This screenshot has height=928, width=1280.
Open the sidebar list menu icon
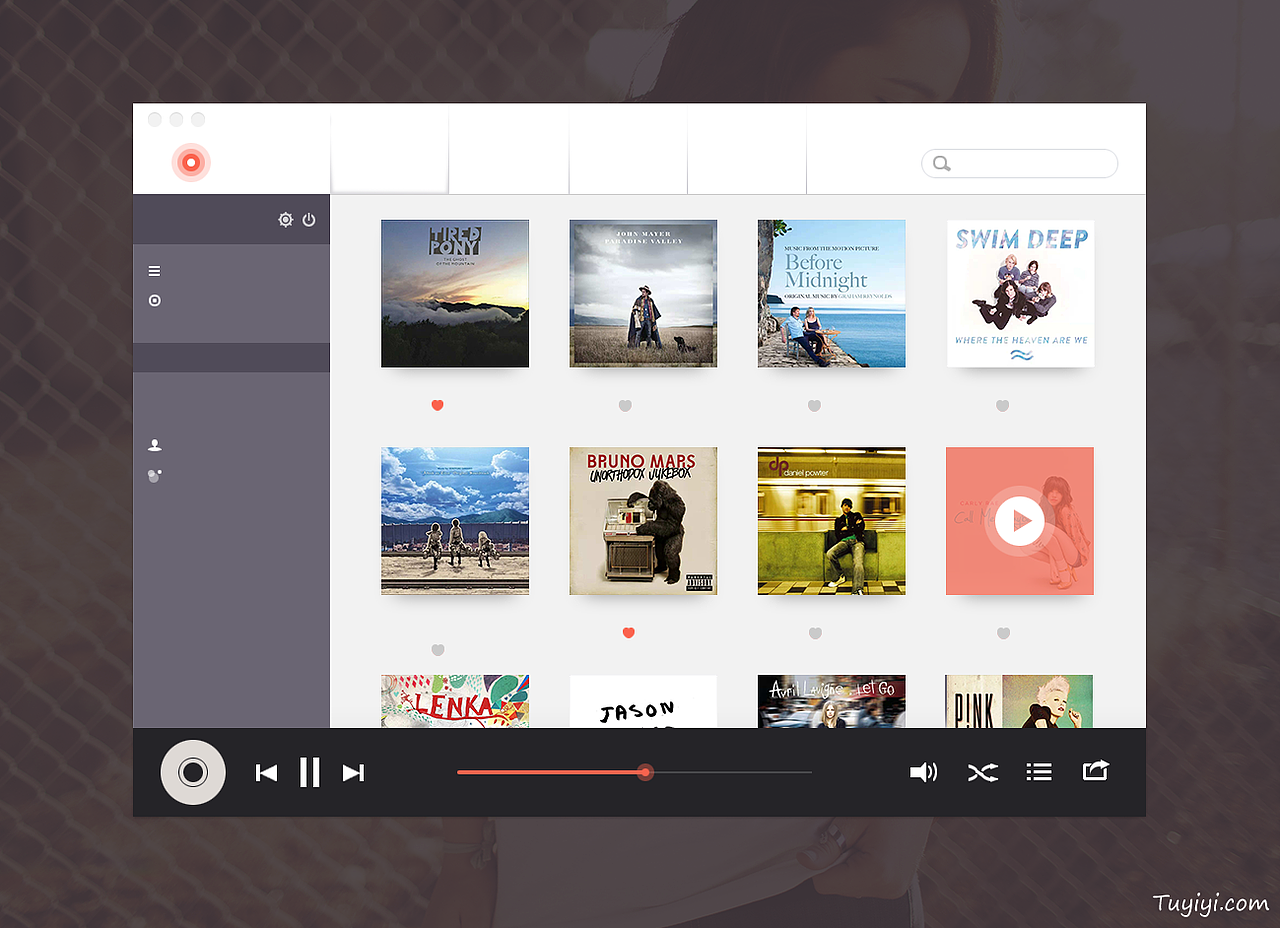tap(154, 271)
